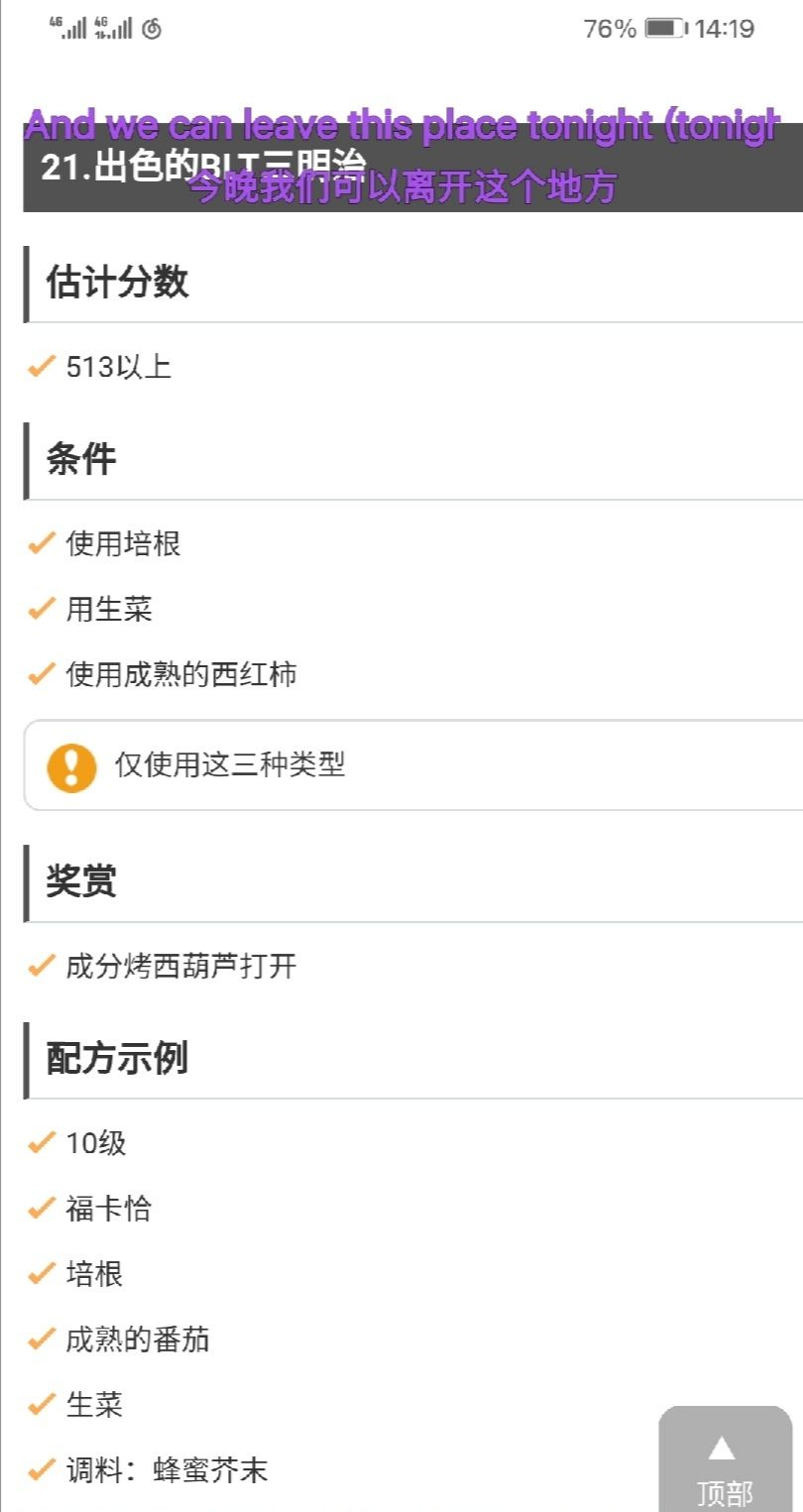Click the checkmark beside 福卡恰
Screen dimensions: 803x1512
click(x=41, y=1209)
